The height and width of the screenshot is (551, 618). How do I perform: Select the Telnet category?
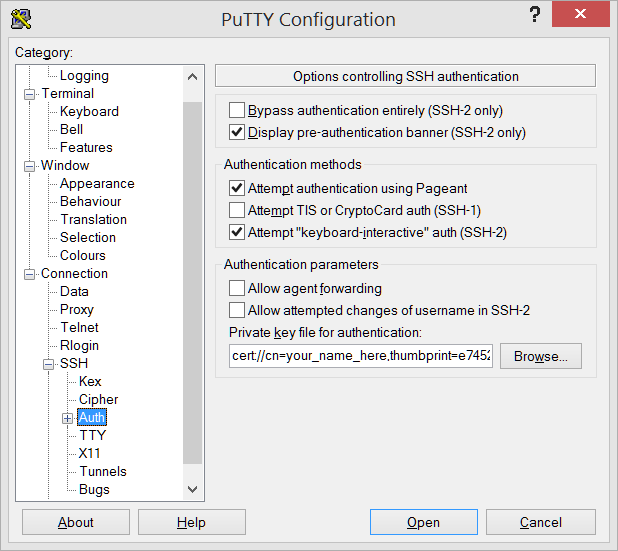point(79,328)
